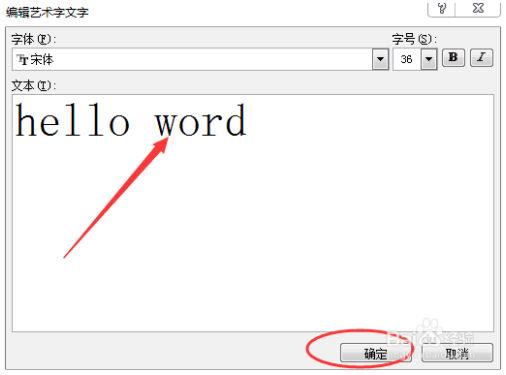Screen dimensions: 506x375
Task: Click inside the WordArt text editing area
Action: (x=253, y=213)
